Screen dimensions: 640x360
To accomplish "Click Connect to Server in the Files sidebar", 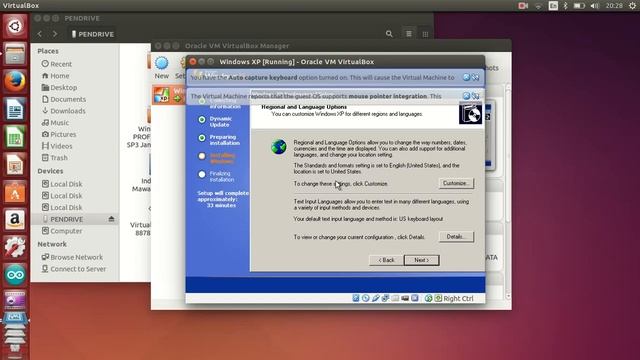I will 73,269.
